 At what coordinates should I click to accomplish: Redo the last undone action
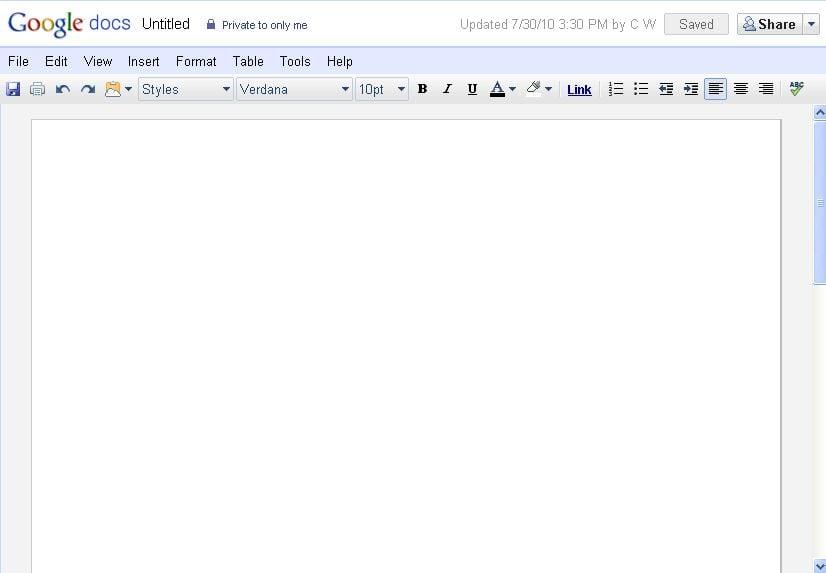(x=88, y=89)
